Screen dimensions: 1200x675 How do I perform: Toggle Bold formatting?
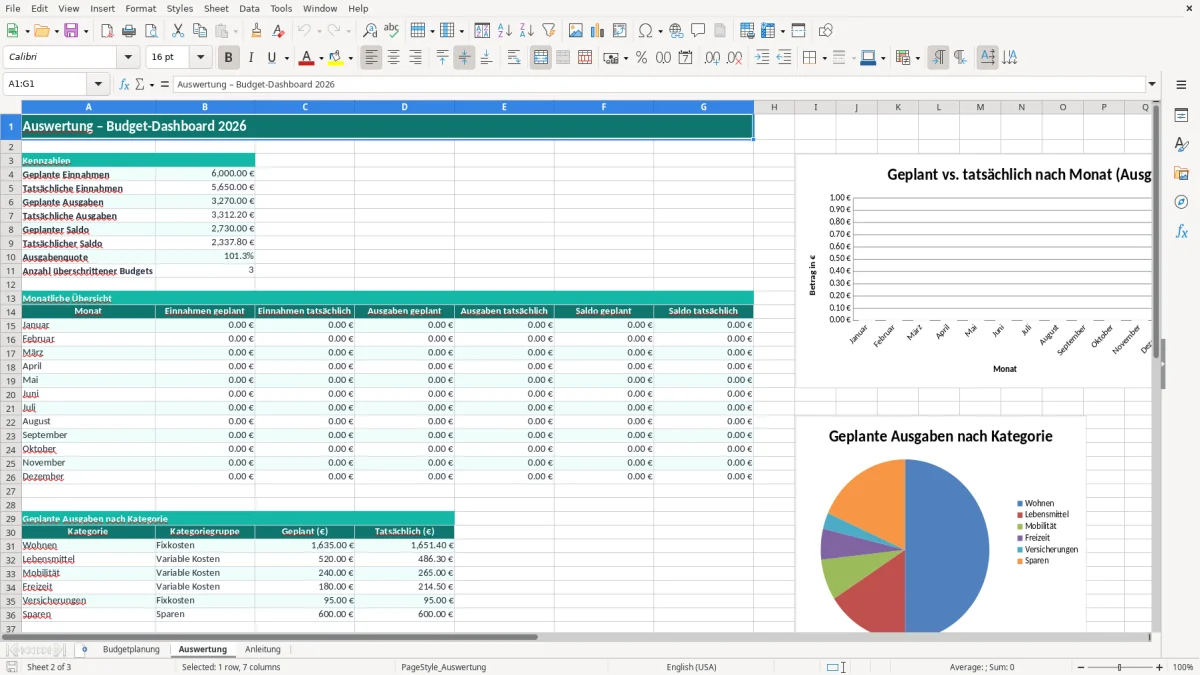click(229, 58)
